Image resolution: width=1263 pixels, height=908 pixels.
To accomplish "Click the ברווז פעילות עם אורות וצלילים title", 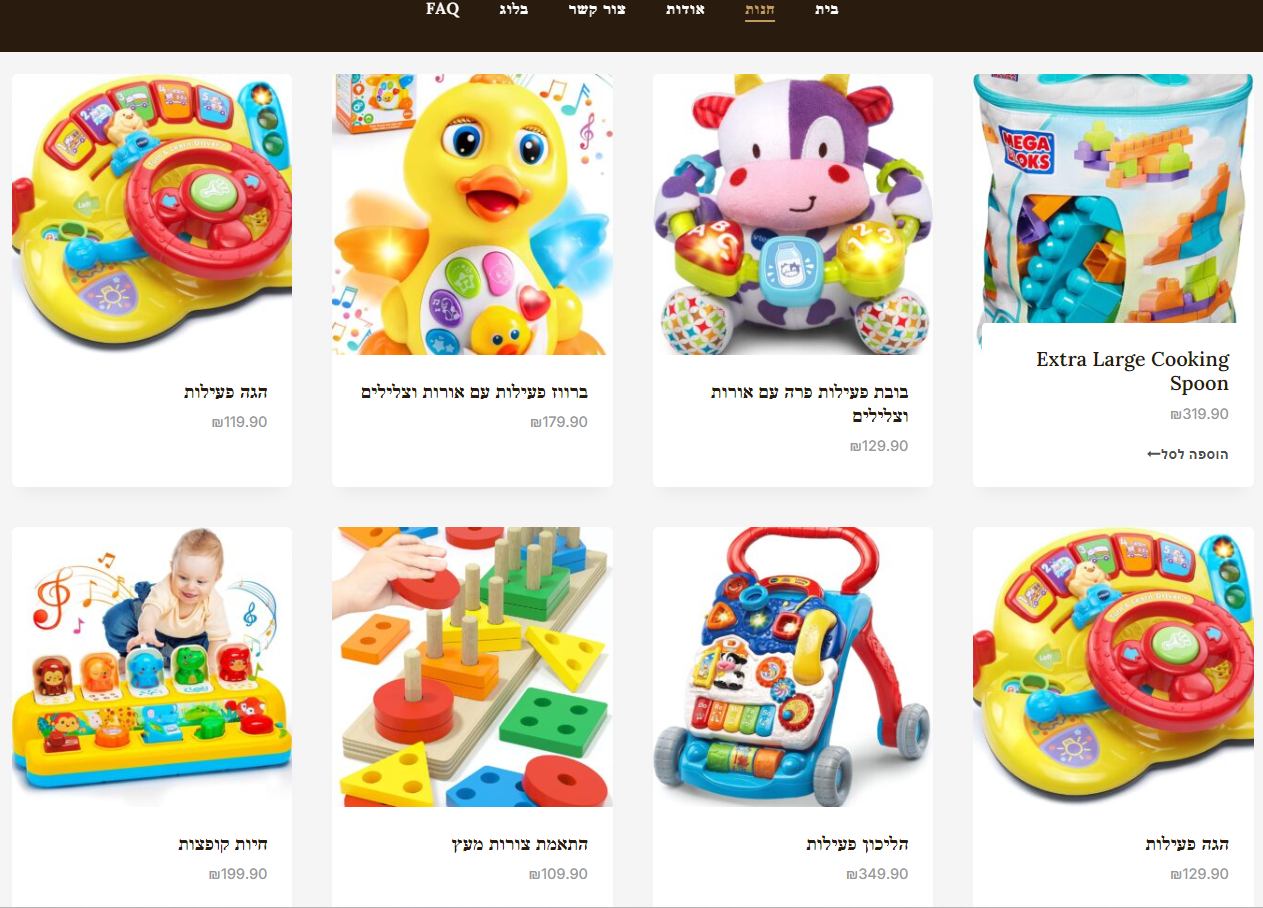I will click(475, 392).
